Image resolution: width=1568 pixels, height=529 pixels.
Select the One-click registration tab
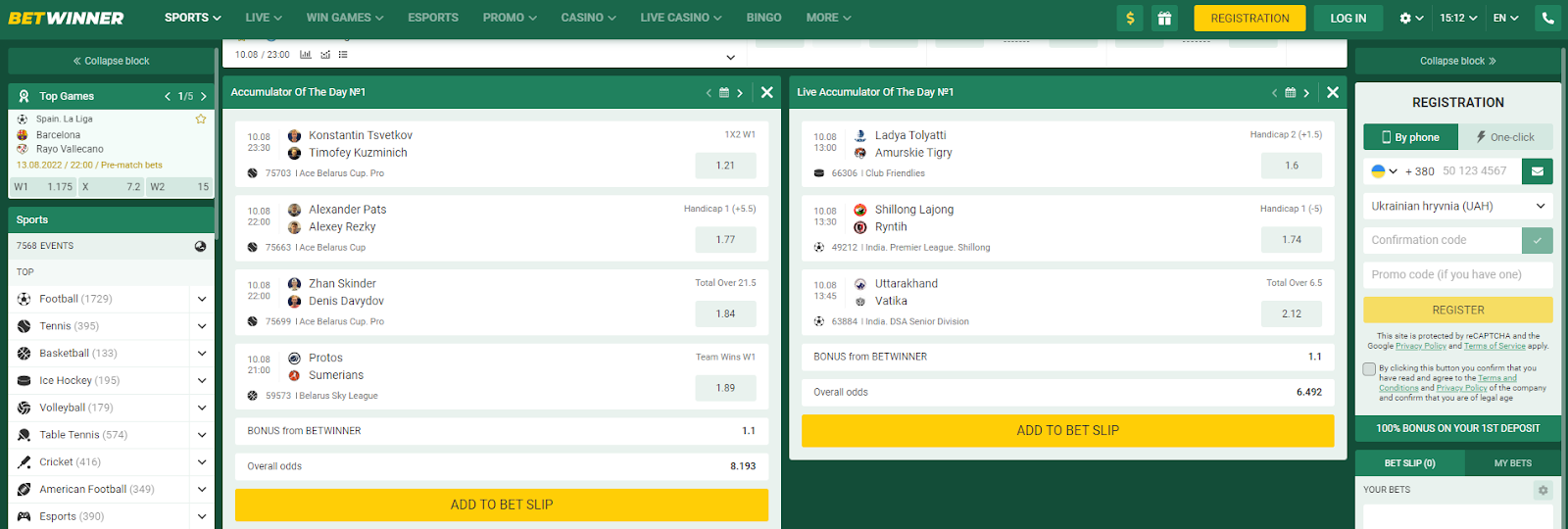(x=1505, y=137)
